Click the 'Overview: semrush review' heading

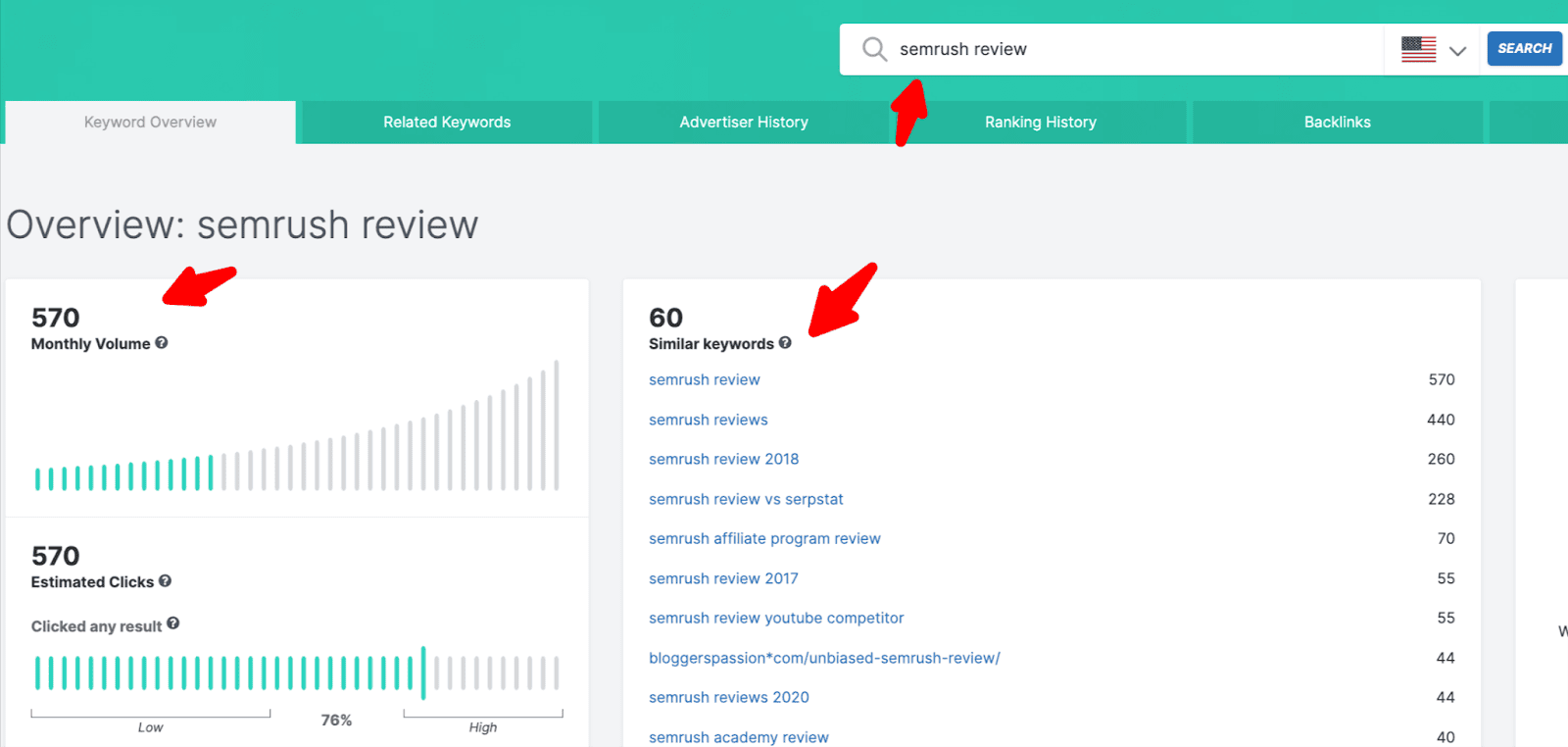coord(242,224)
